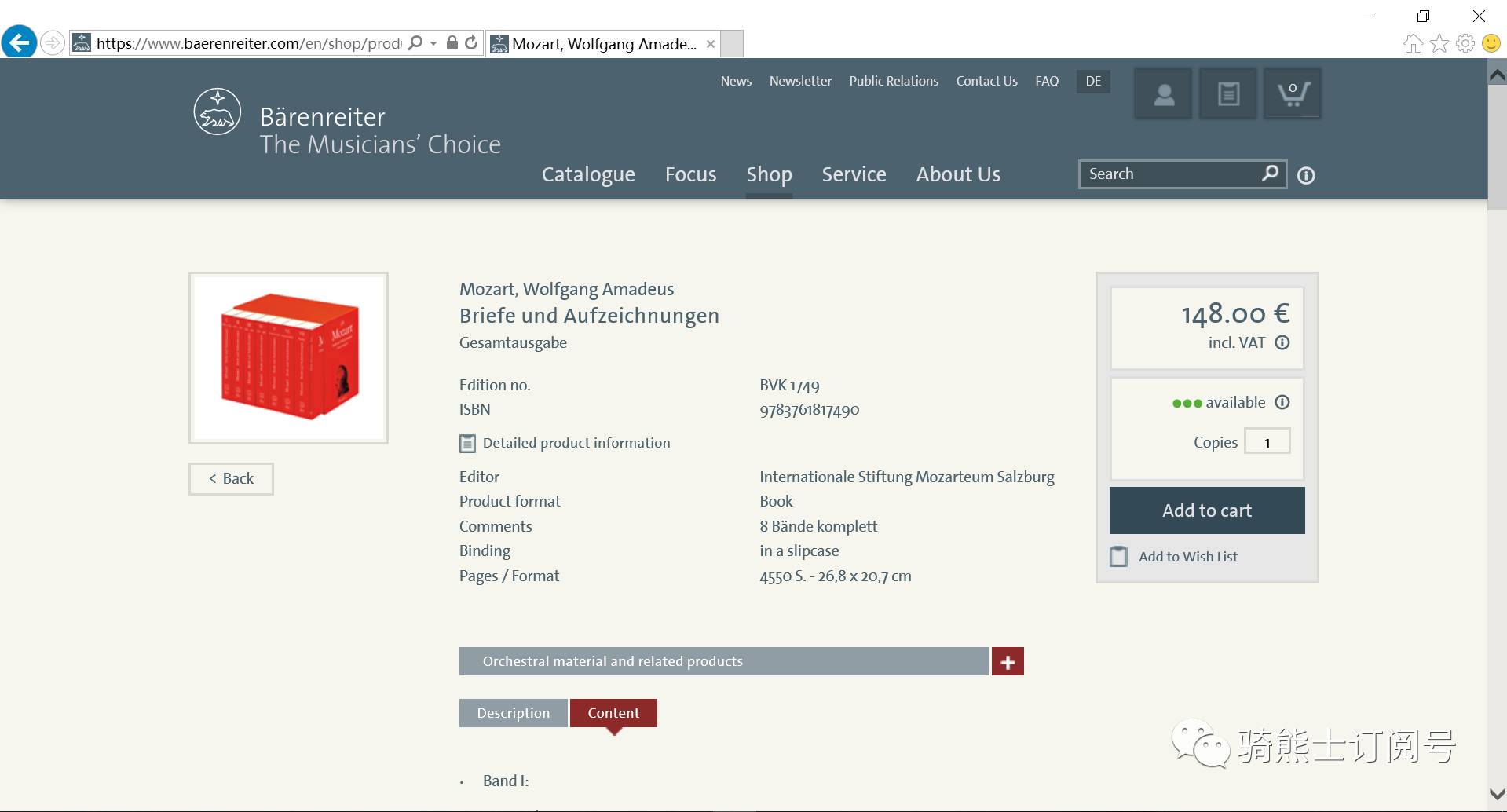Image resolution: width=1507 pixels, height=812 pixels.
Task: Click the edition number BVK 1749
Action: point(789,386)
